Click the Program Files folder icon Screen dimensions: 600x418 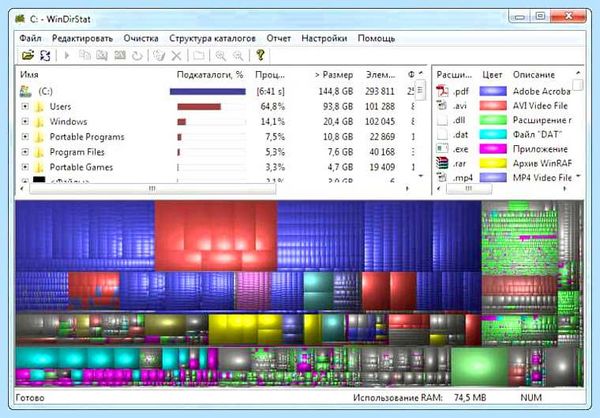coord(39,152)
